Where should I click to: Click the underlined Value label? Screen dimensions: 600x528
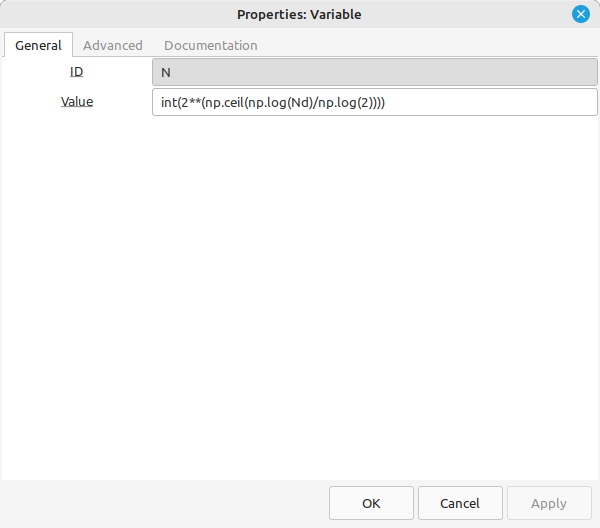(x=77, y=102)
